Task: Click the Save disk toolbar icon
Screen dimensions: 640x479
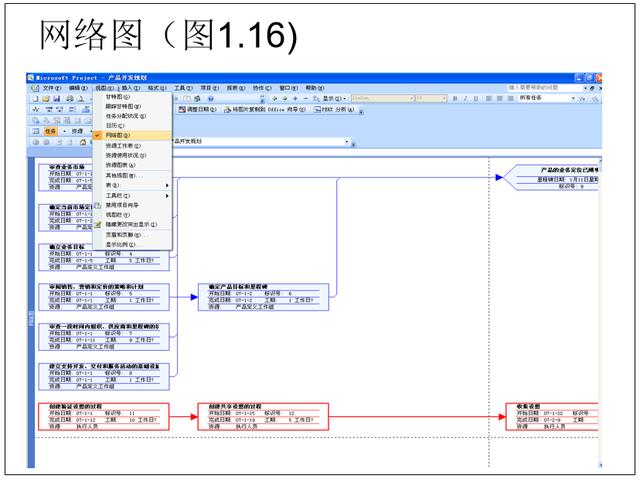Action: coord(57,99)
